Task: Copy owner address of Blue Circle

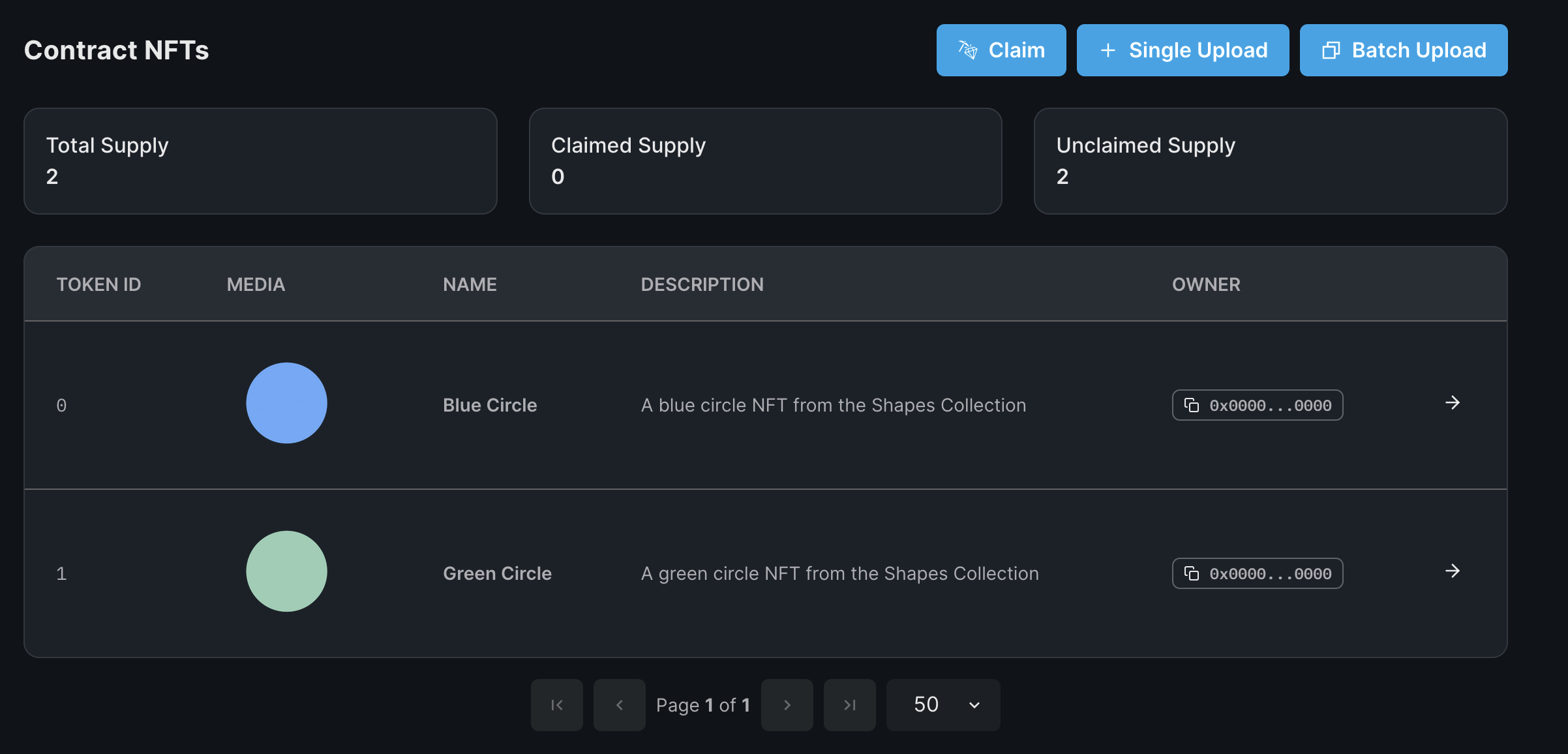Action: pyautogui.click(x=1256, y=405)
